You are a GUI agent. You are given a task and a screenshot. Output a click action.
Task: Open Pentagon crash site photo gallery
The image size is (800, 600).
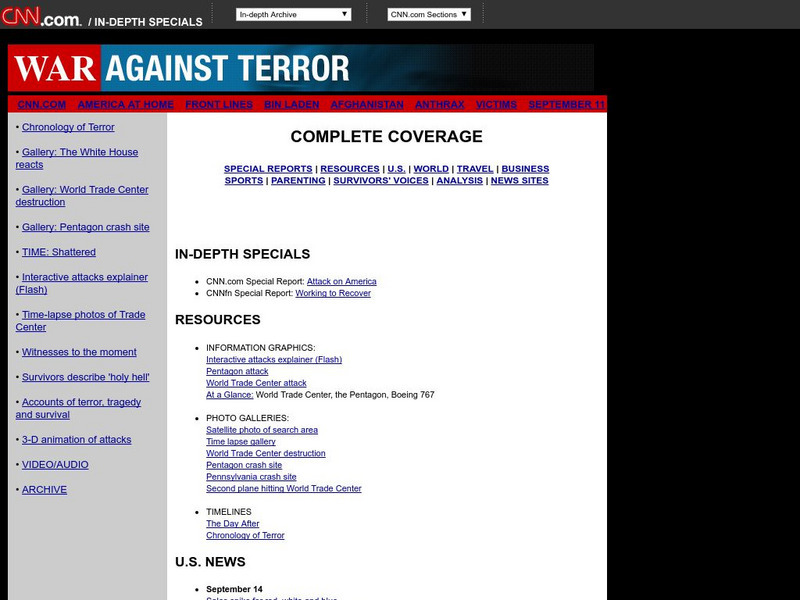tap(244, 465)
